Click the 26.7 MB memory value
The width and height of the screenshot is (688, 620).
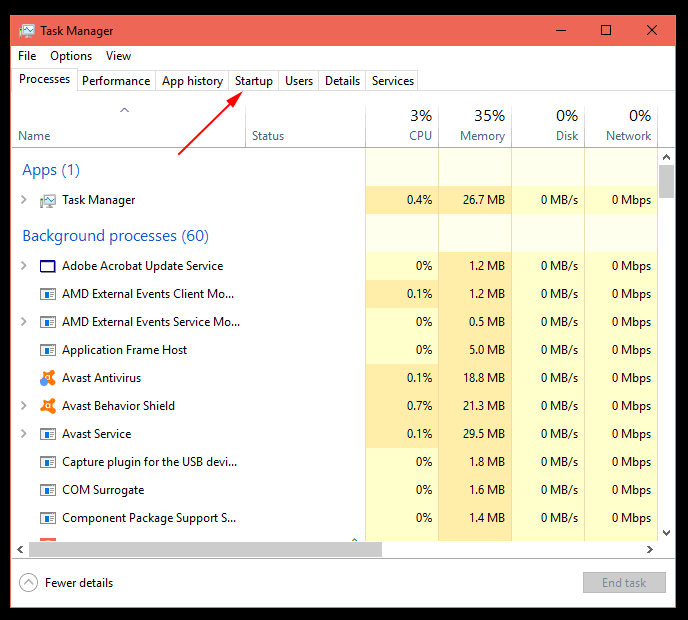tap(484, 200)
